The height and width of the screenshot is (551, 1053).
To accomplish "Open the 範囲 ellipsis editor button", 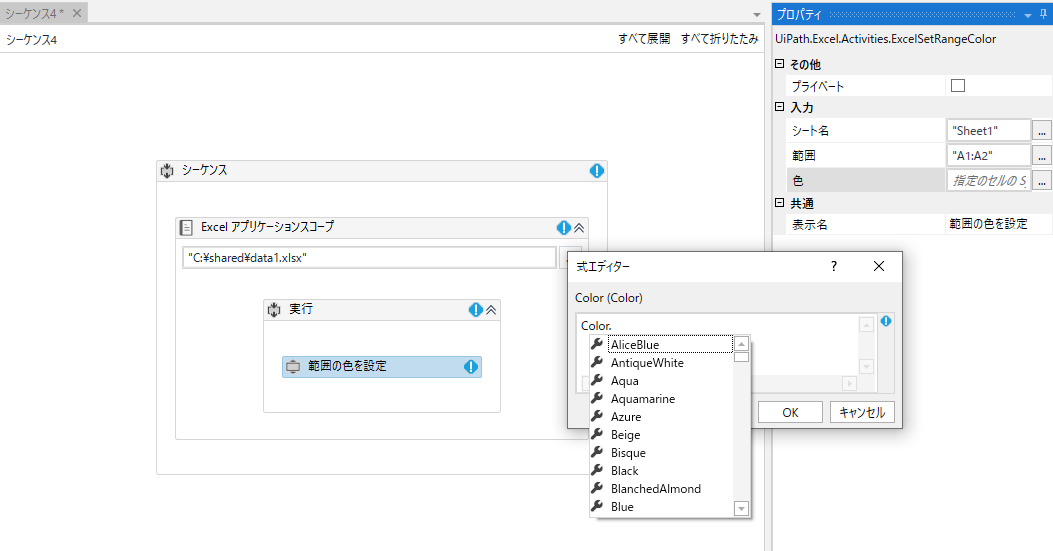I will [1042, 156].
